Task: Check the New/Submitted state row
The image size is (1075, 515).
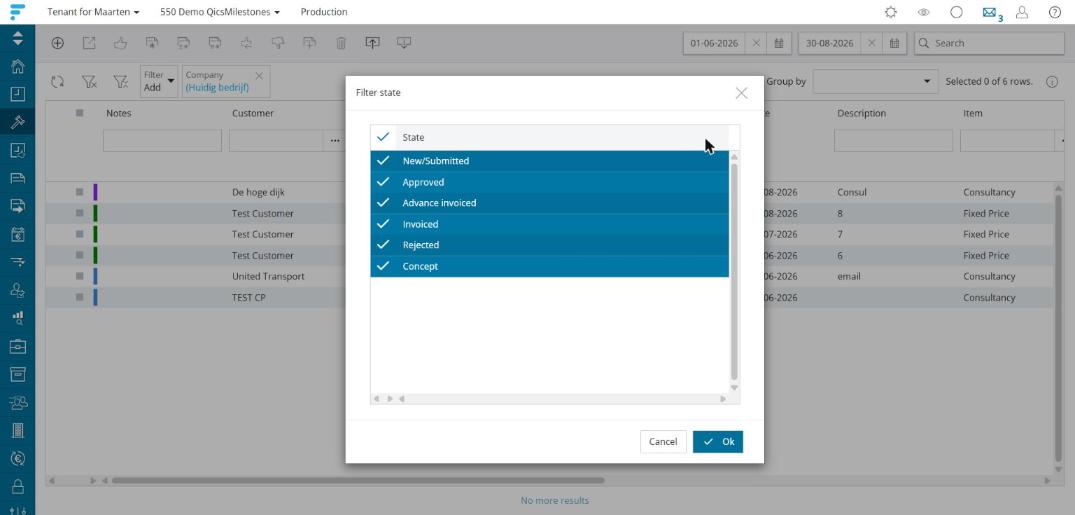Action: coord(549,161)
